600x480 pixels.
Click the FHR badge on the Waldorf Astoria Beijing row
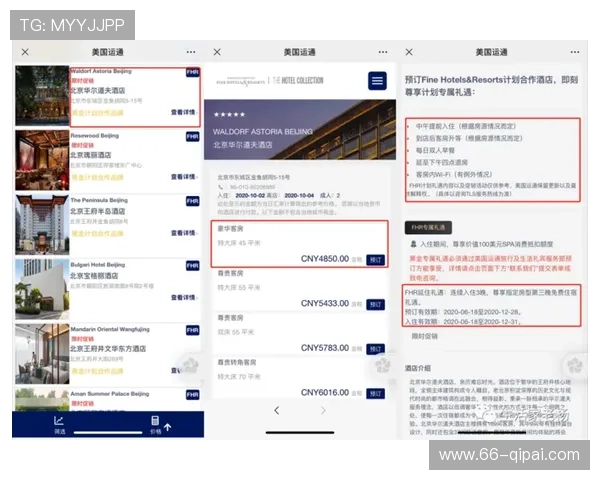click(192, 72)
